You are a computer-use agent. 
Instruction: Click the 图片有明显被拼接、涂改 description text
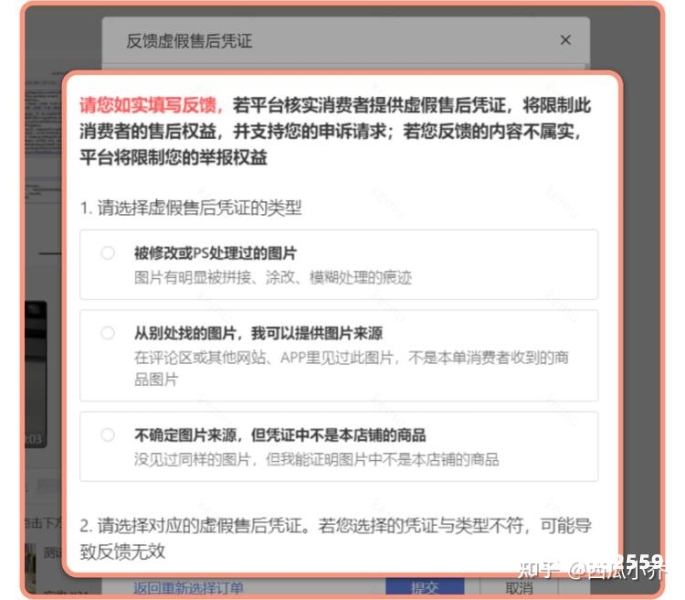273,277
